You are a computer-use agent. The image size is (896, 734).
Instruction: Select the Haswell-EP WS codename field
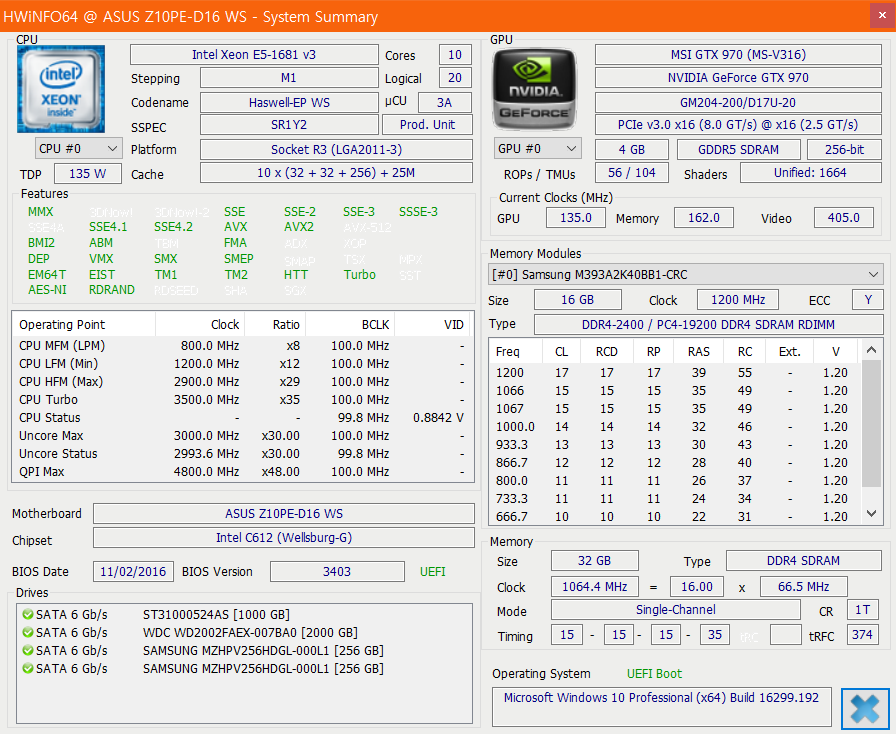pyautogui.click(x=289, y=103)
